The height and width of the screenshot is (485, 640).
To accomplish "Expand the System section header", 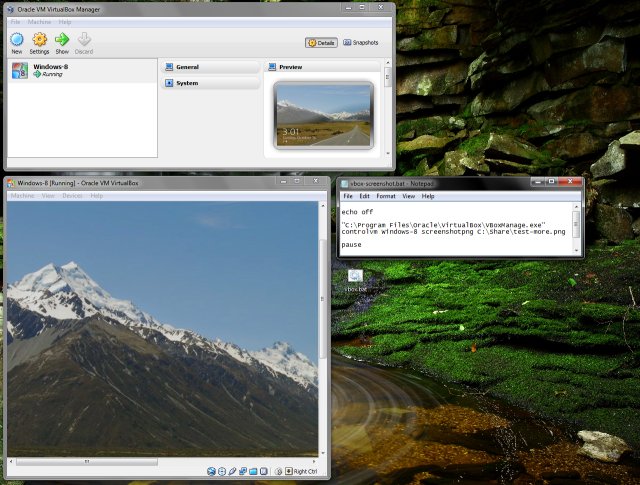I will click(210, 83).
